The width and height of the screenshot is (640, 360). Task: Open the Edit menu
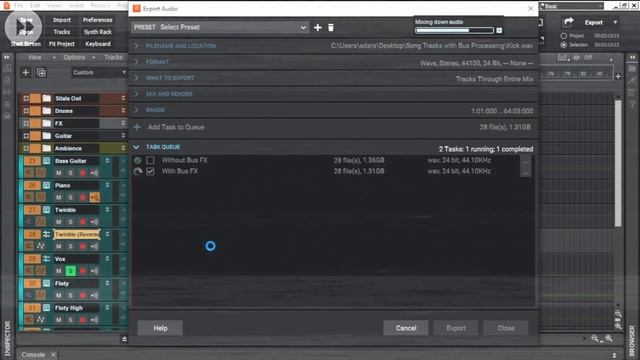click(x=36, y=6)
